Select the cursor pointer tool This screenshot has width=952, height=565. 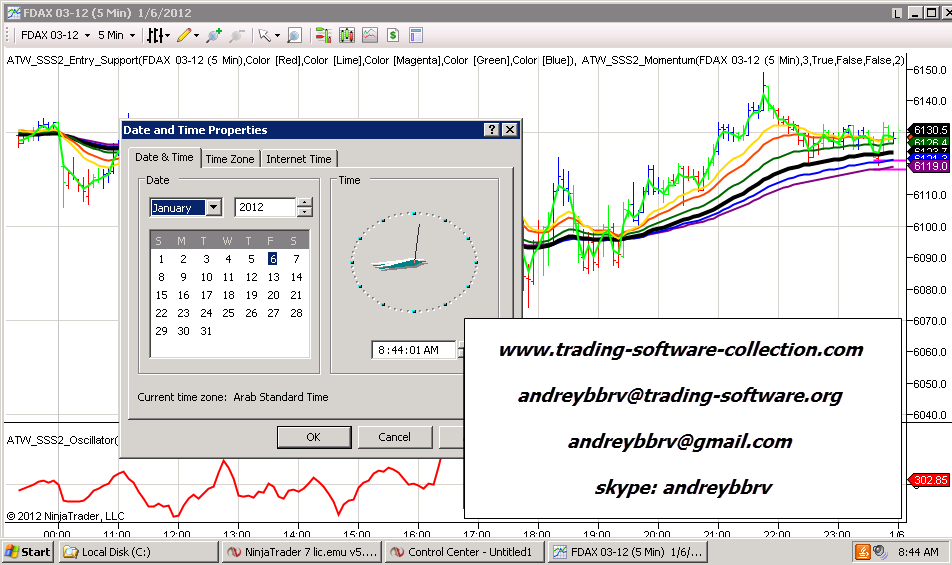pyautogui.click(x=265, y=35)
